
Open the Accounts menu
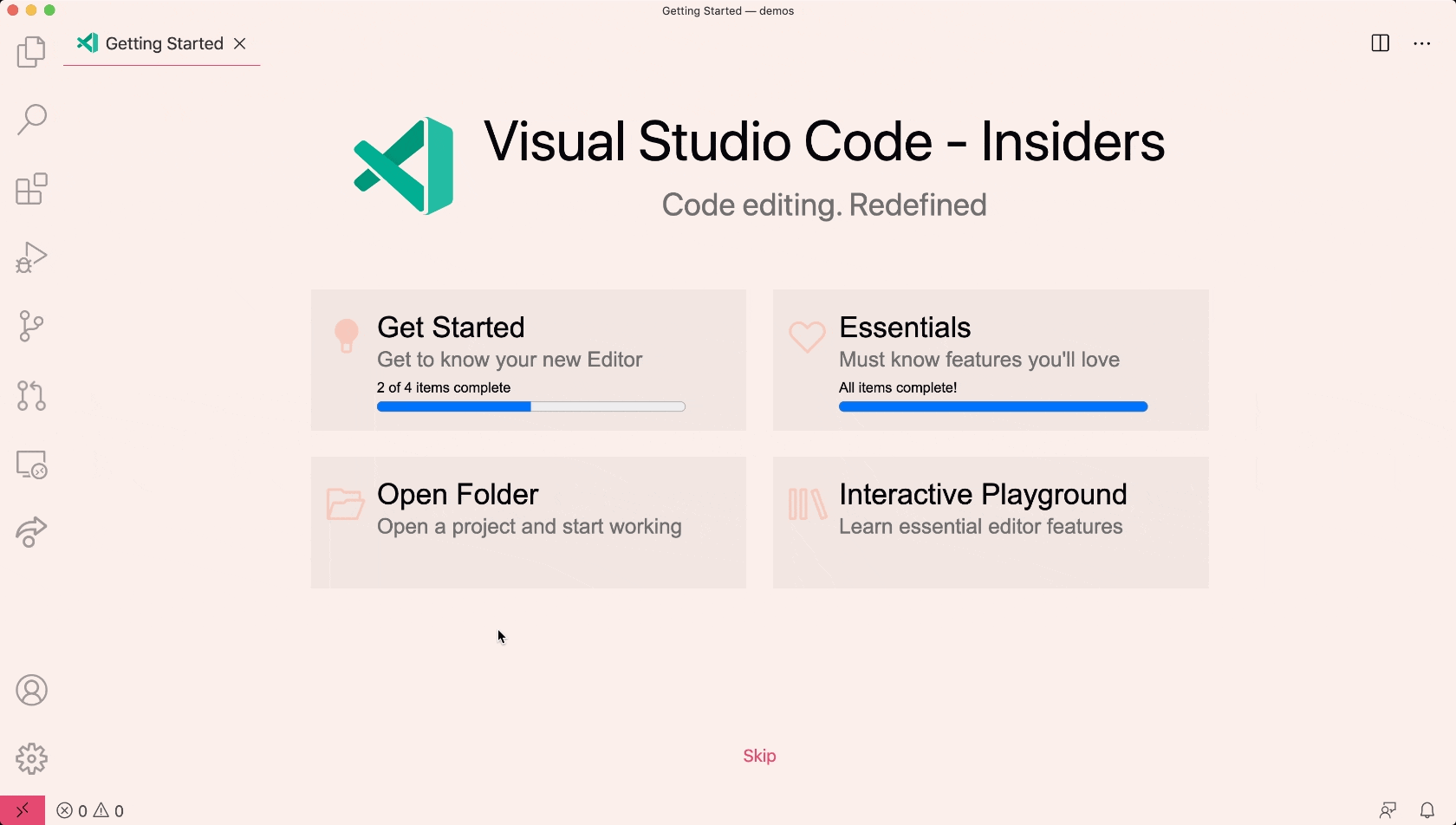point(31,690)
